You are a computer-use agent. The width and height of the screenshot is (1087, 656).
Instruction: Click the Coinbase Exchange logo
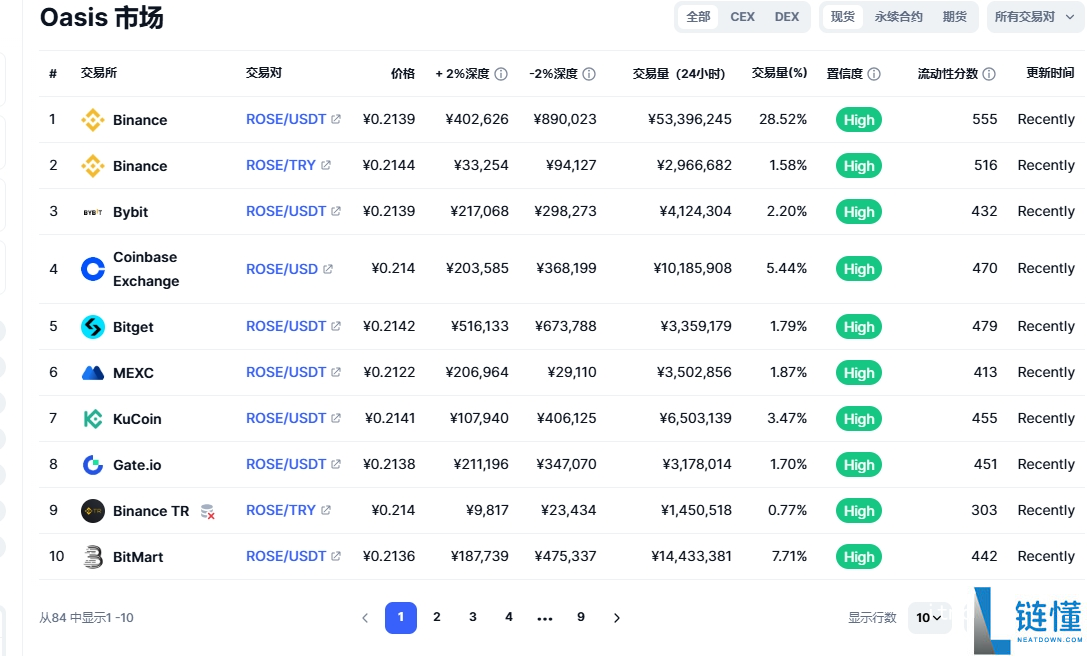[x=93, y=269]
